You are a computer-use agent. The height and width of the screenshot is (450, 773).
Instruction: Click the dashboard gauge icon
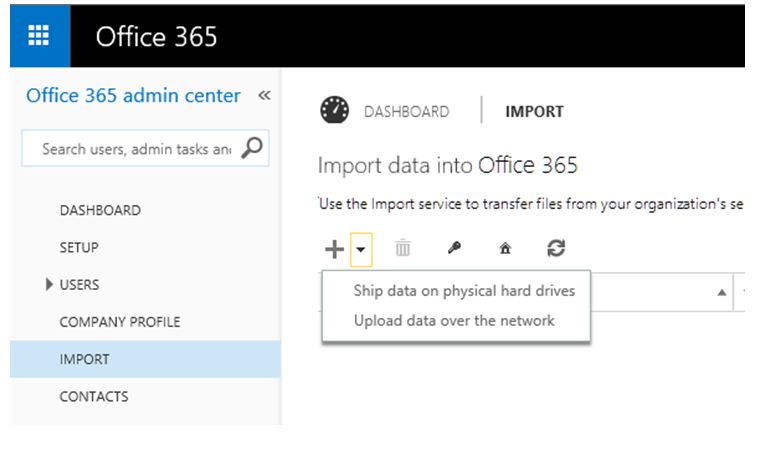click(x=334, y=111)
